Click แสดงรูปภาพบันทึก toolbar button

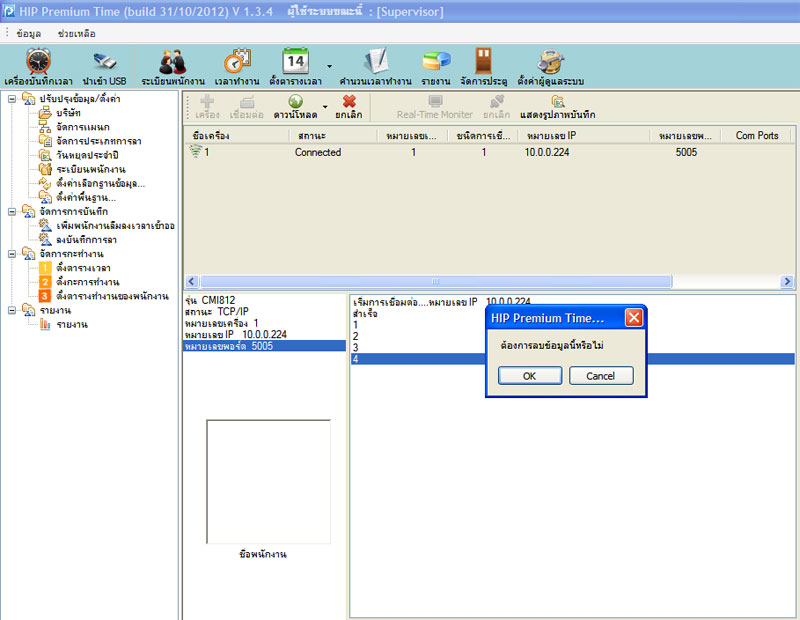(558, 108)
